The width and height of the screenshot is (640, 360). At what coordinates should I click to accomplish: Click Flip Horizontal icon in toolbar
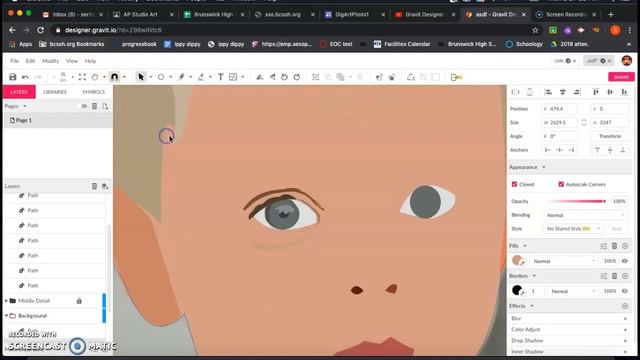tap(260, 77)
